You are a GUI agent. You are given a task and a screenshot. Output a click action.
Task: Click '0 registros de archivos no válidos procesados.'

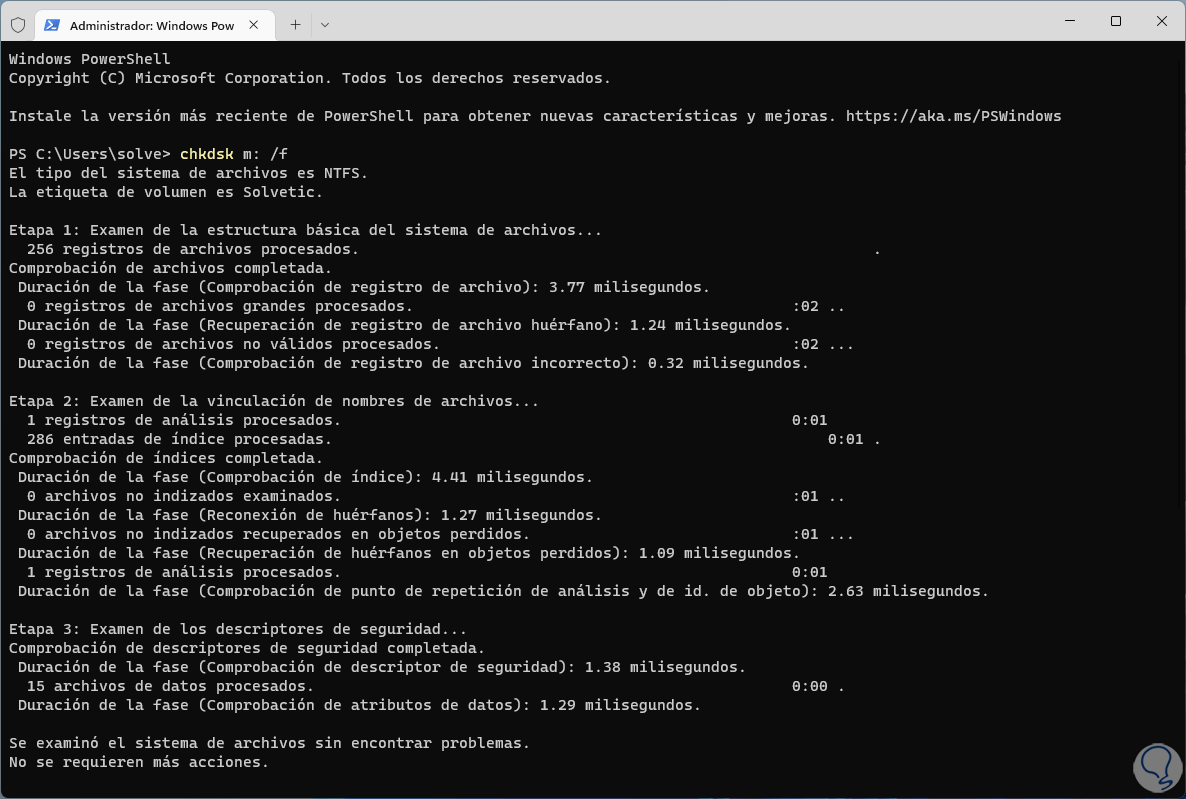(x=233, y=344)
